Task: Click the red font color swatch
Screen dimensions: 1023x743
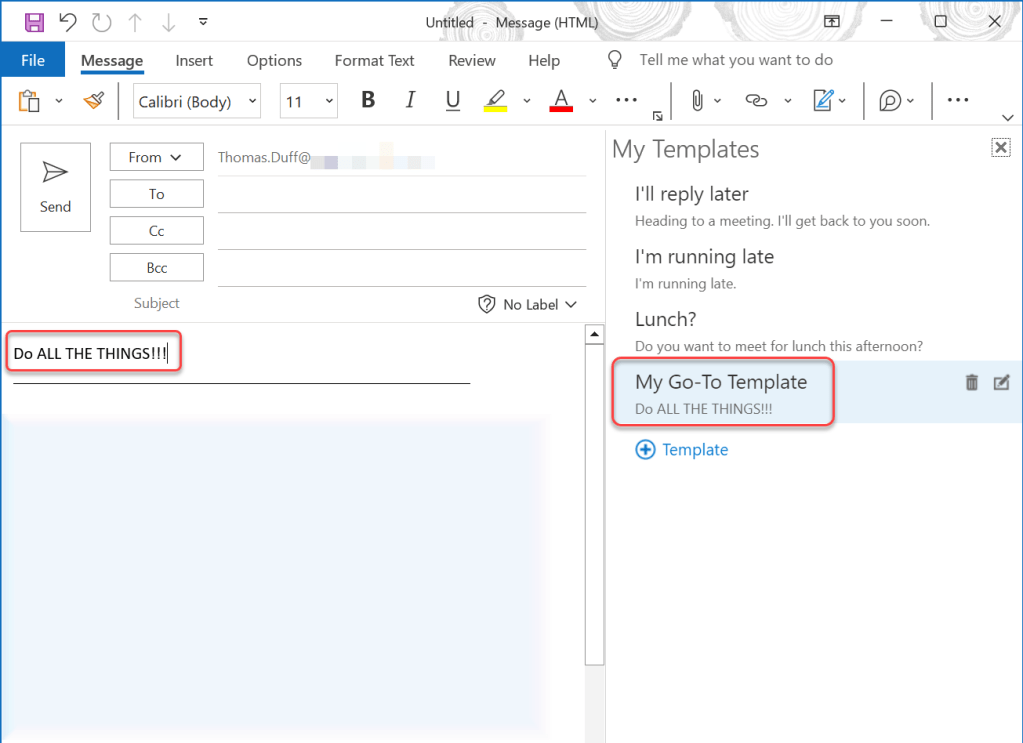Action: pos(561,100)
